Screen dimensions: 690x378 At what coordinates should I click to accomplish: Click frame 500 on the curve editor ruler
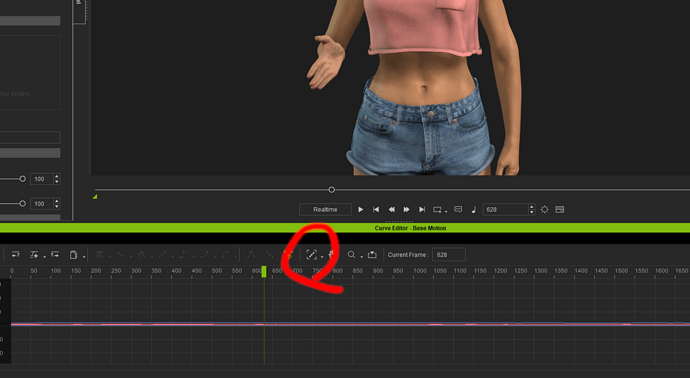click(217, 271)
